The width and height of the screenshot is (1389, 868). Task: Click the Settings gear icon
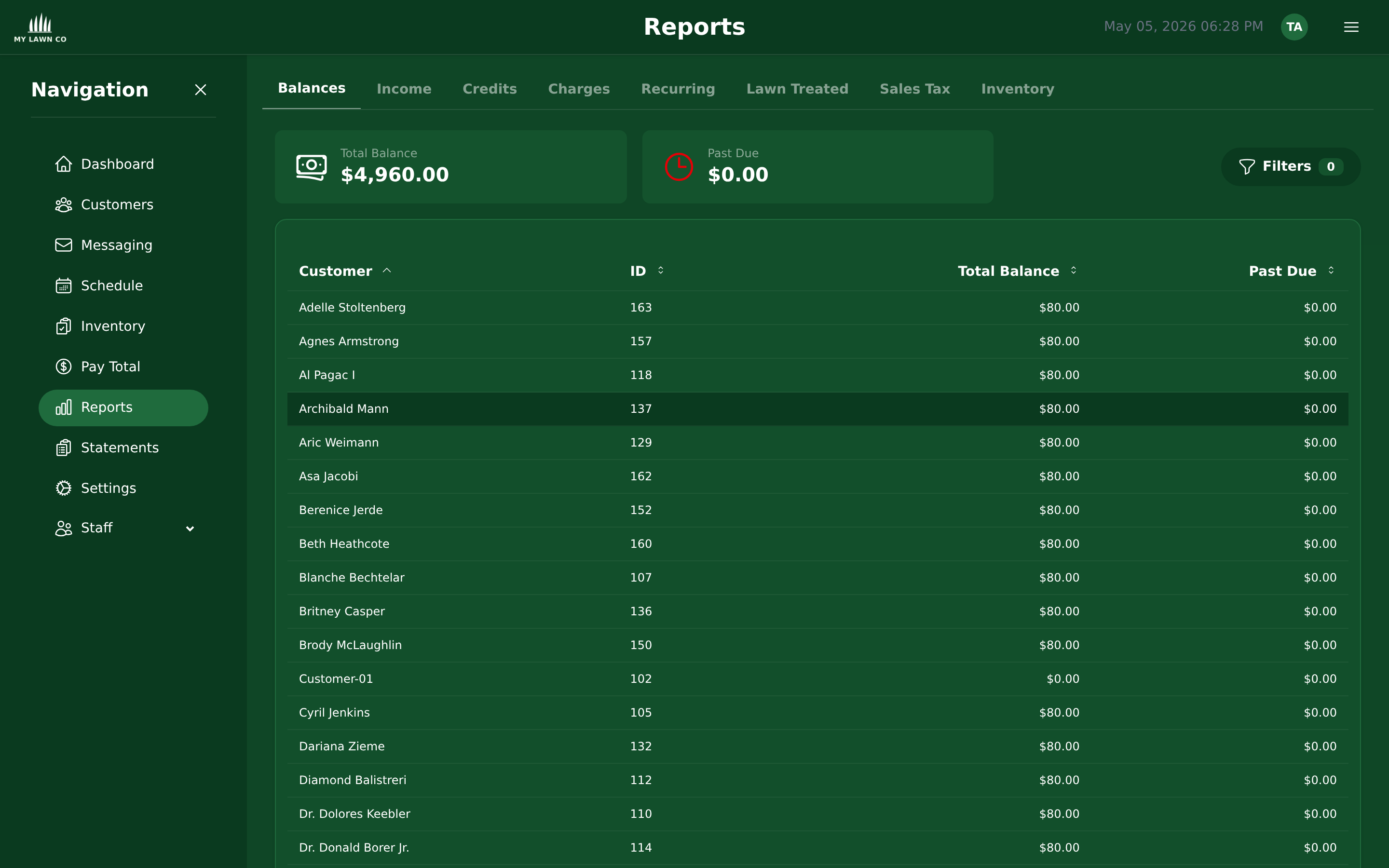point(64,488)
